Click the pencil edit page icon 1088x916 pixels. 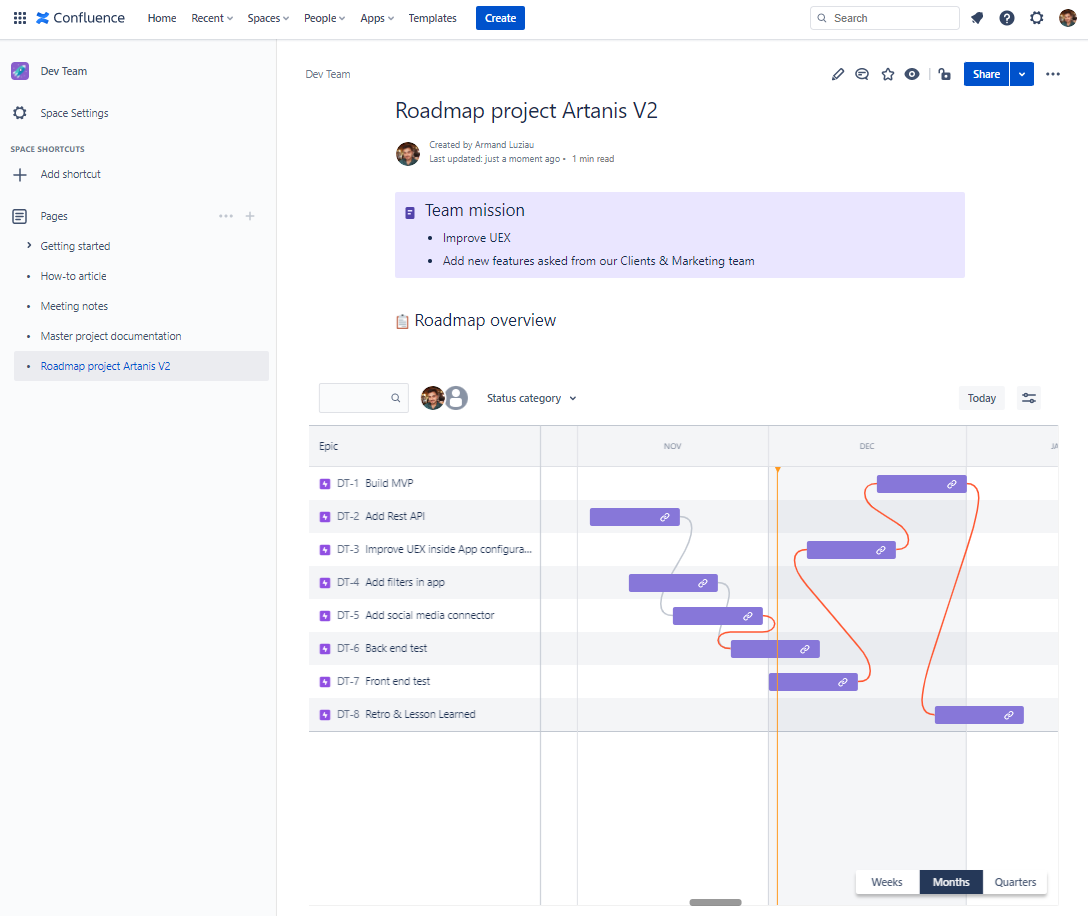click(838, 74)
